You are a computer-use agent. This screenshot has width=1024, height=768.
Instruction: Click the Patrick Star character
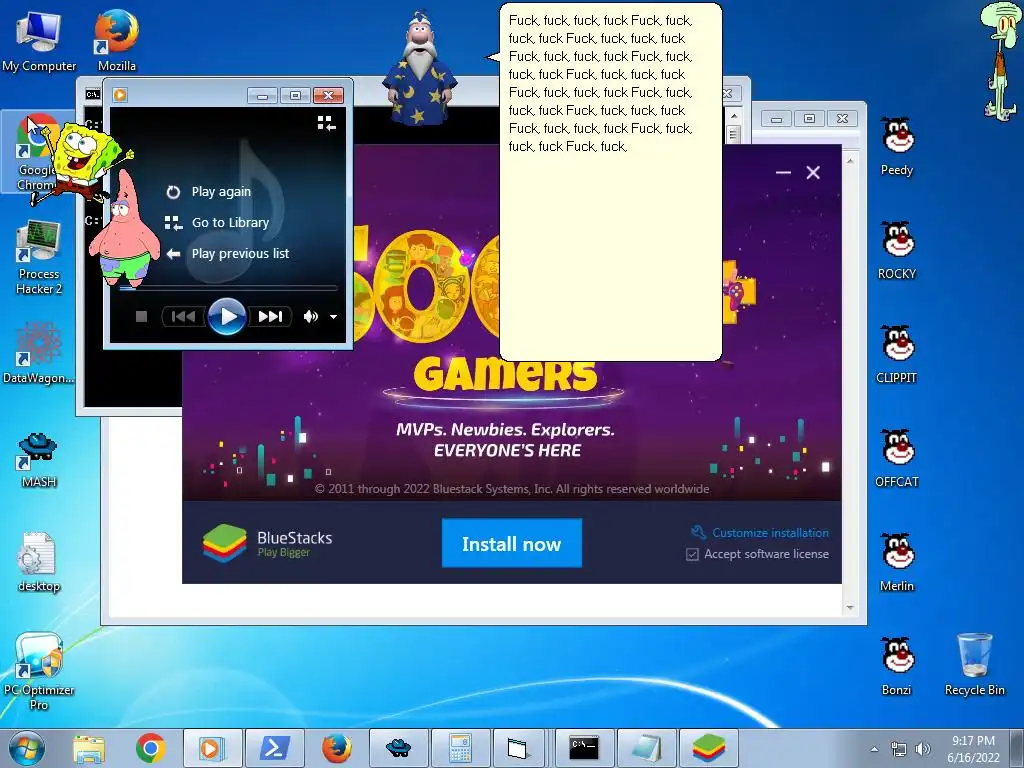[125, 229]
